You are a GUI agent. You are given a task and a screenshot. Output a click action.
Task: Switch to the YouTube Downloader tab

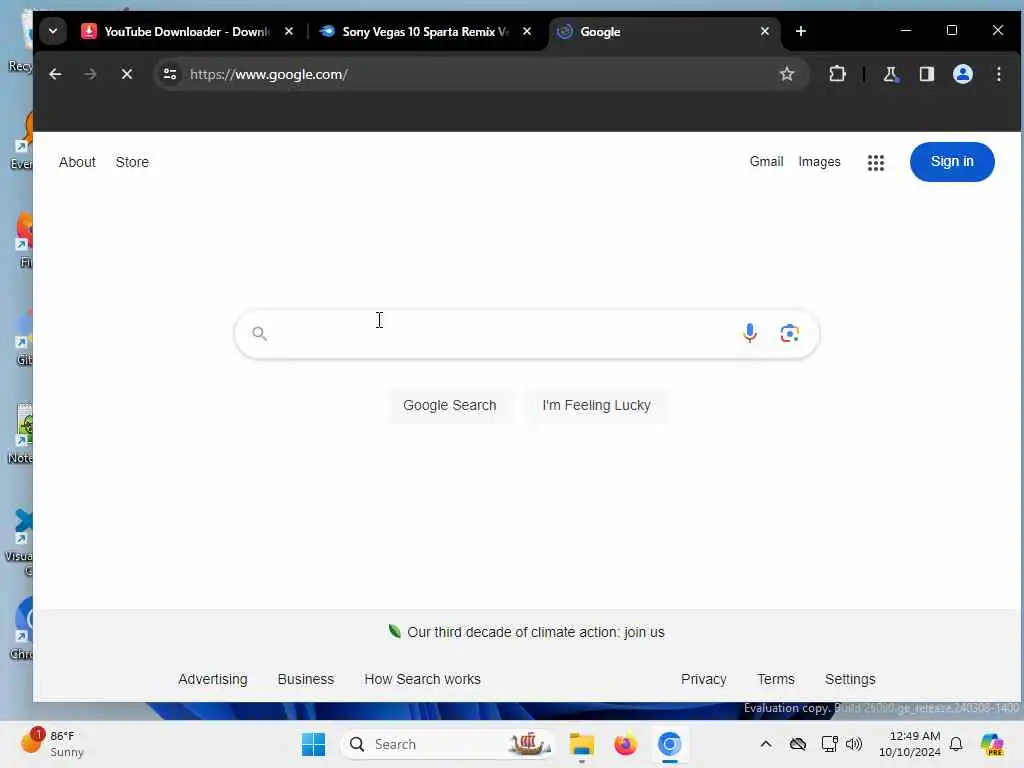[x=187, y=31]
